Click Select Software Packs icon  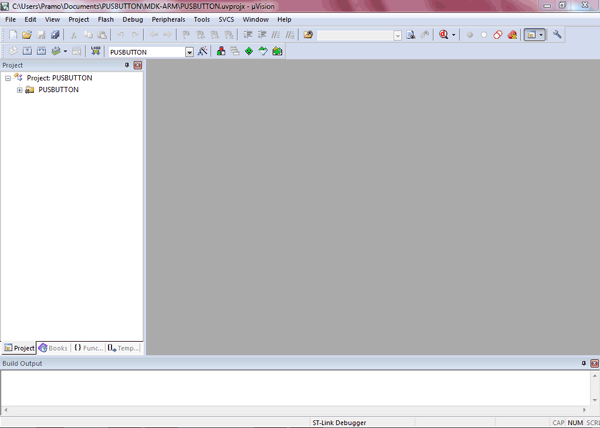263,51
